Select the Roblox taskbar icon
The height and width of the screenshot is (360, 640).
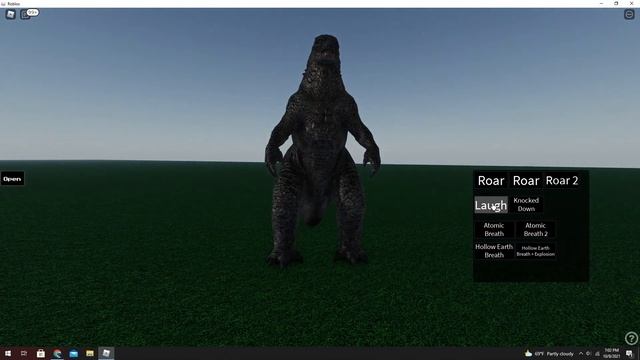(106, 353)
